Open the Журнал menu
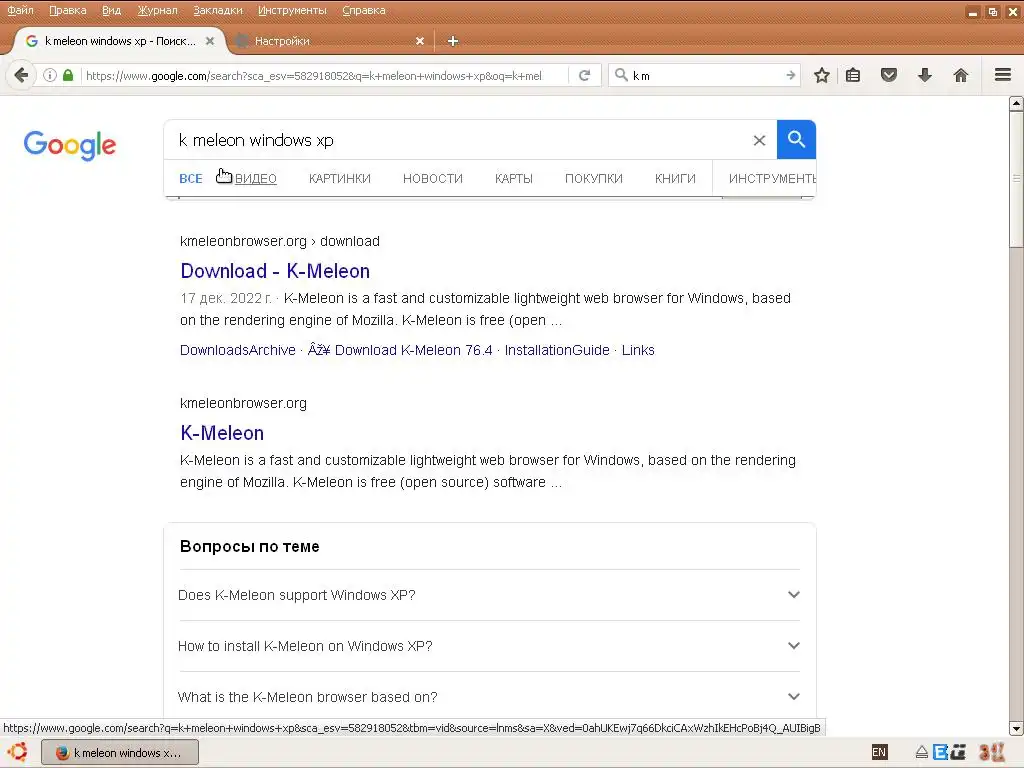 click(x=157, y=10)
